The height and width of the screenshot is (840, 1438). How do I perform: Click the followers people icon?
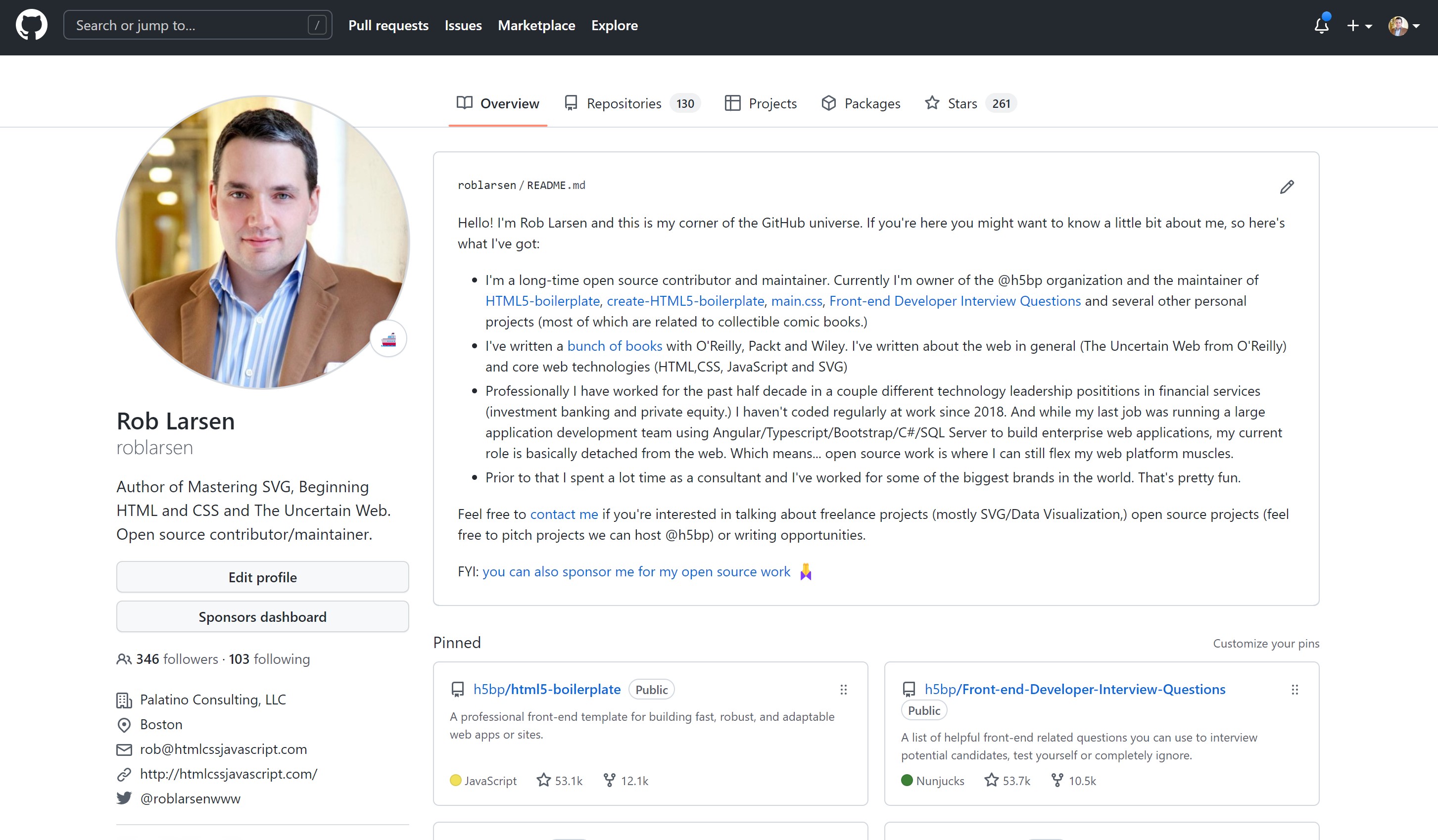(124, 659)
